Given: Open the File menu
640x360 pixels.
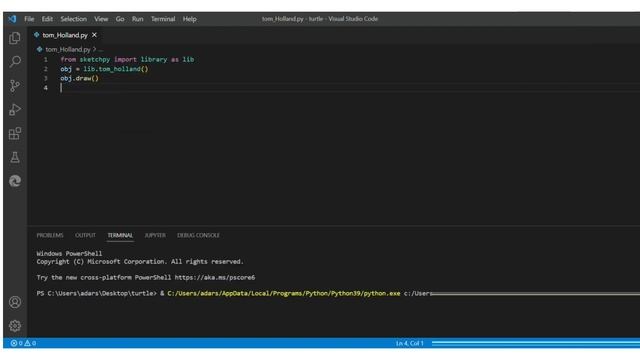Looking at the screenshot, I should pos(29,19).
